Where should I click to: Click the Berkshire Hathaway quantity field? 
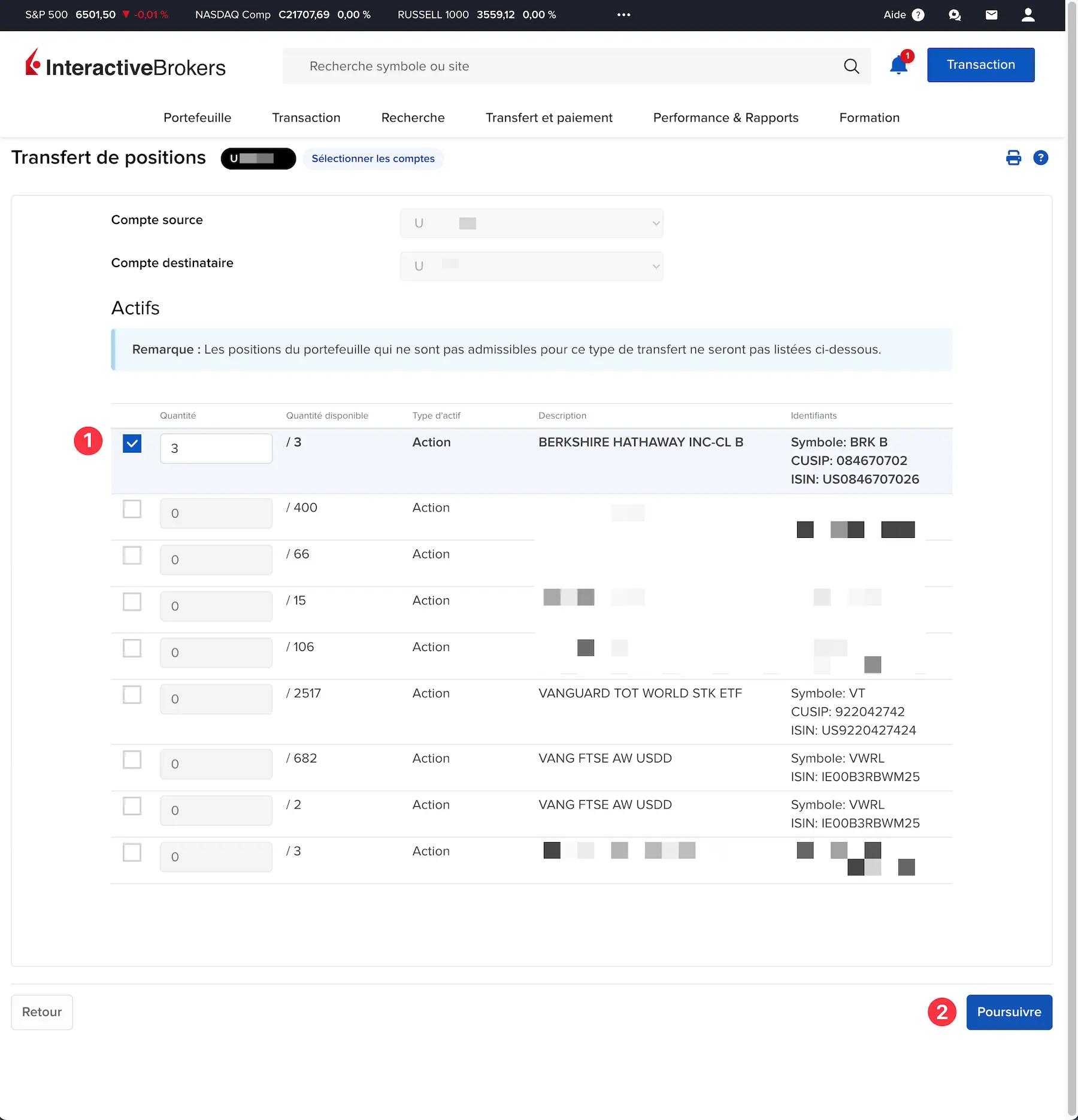click(x=216, y=449)
